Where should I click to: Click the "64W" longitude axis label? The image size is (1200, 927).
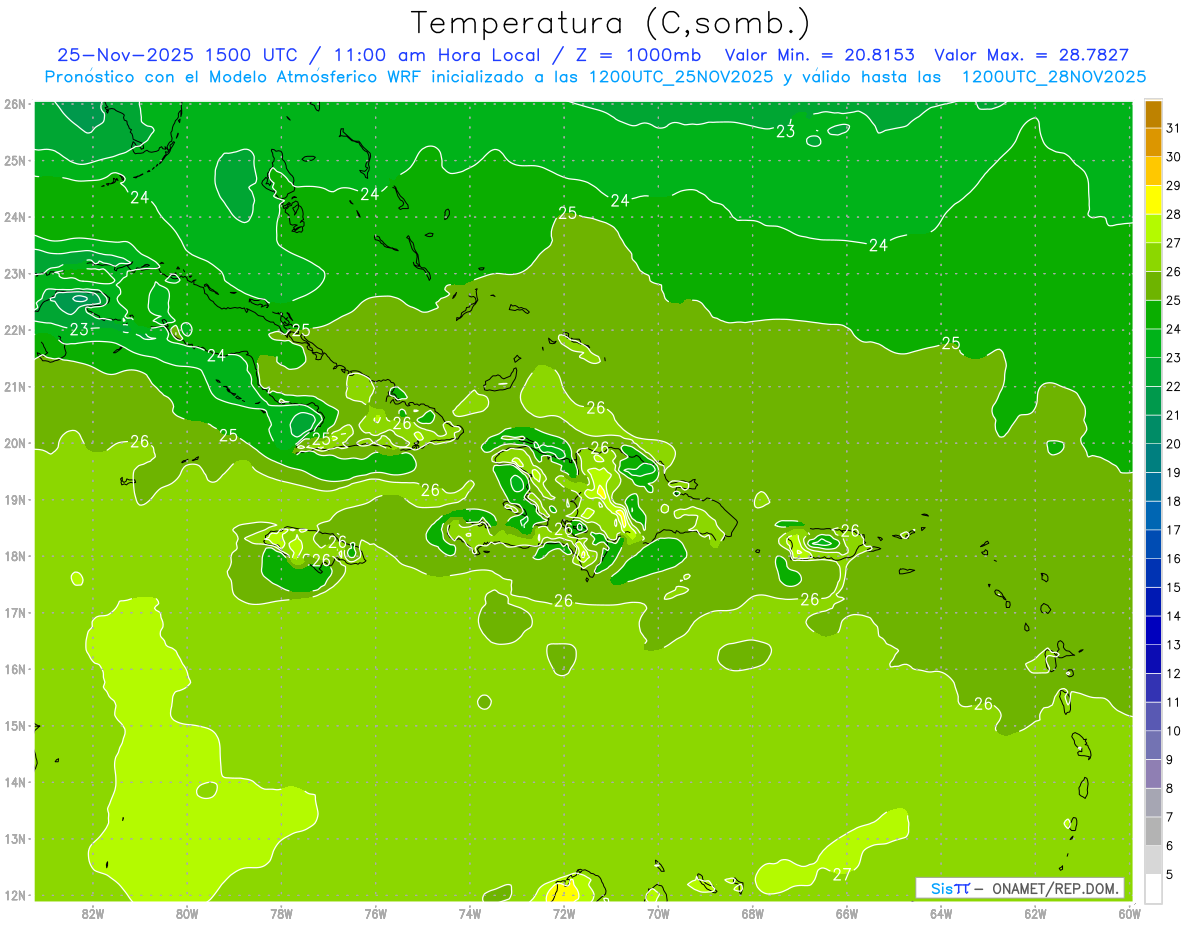tap(941, 913)
